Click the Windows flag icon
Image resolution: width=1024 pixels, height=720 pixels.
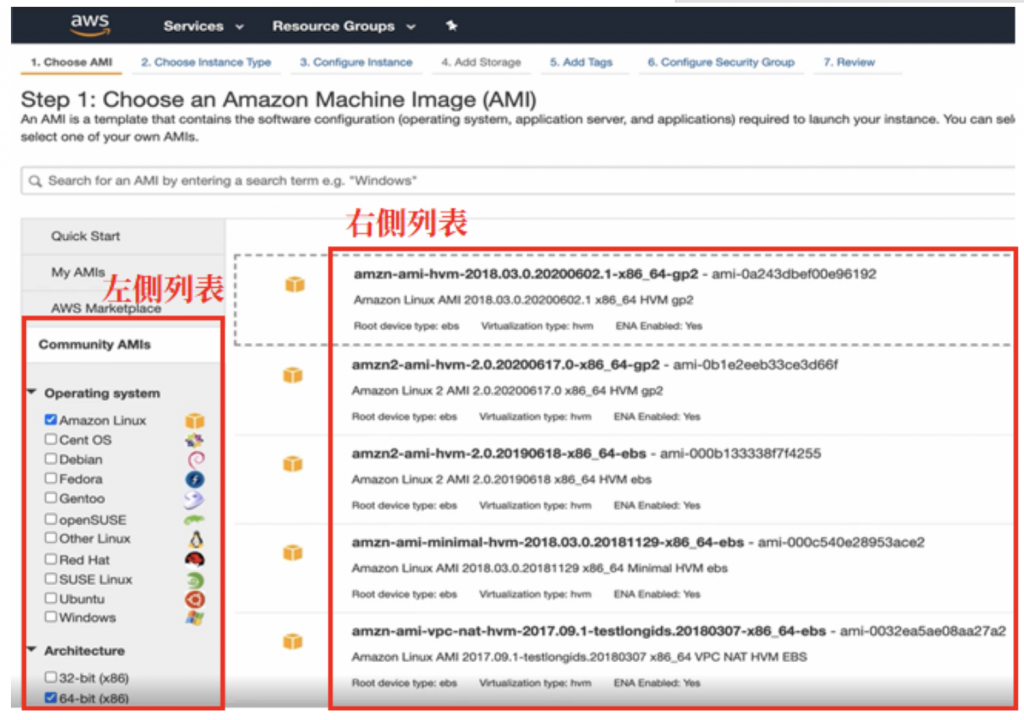point(195,618)
